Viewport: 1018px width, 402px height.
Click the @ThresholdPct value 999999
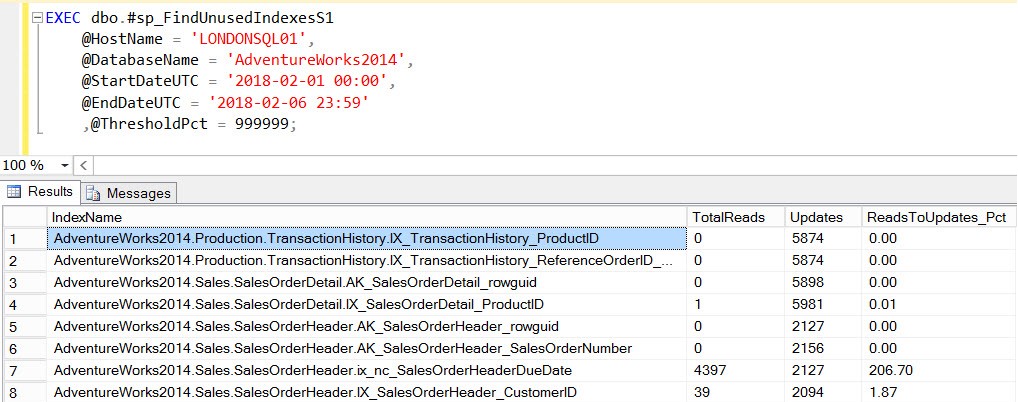pos(262,123)
